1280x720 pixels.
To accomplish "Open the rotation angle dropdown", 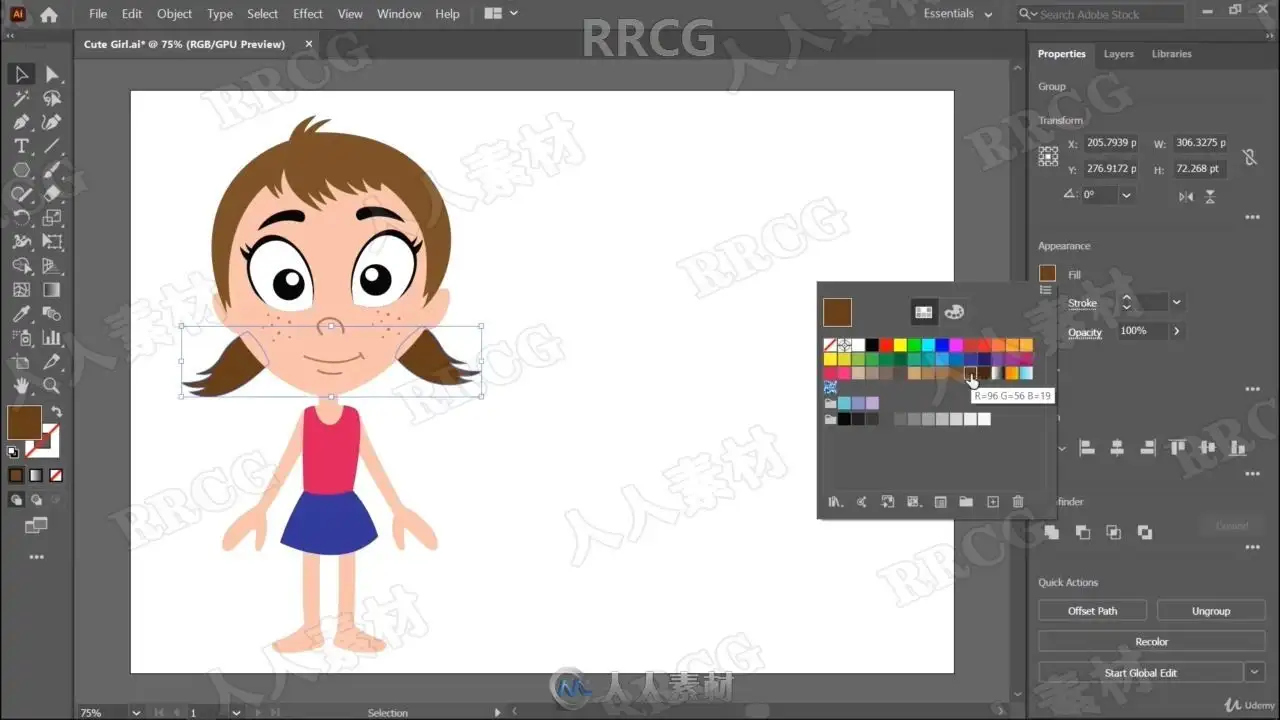I will coord(1127,195).
